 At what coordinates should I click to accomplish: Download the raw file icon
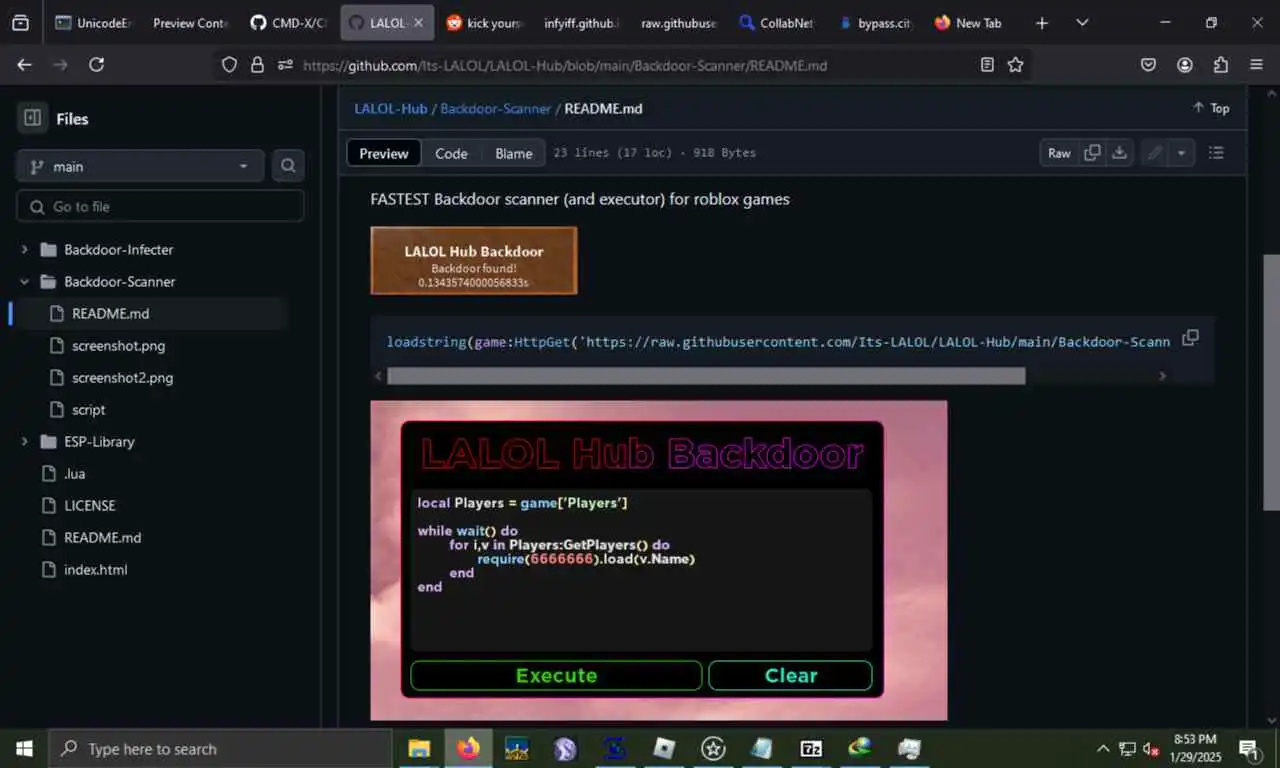[1119, 153]
